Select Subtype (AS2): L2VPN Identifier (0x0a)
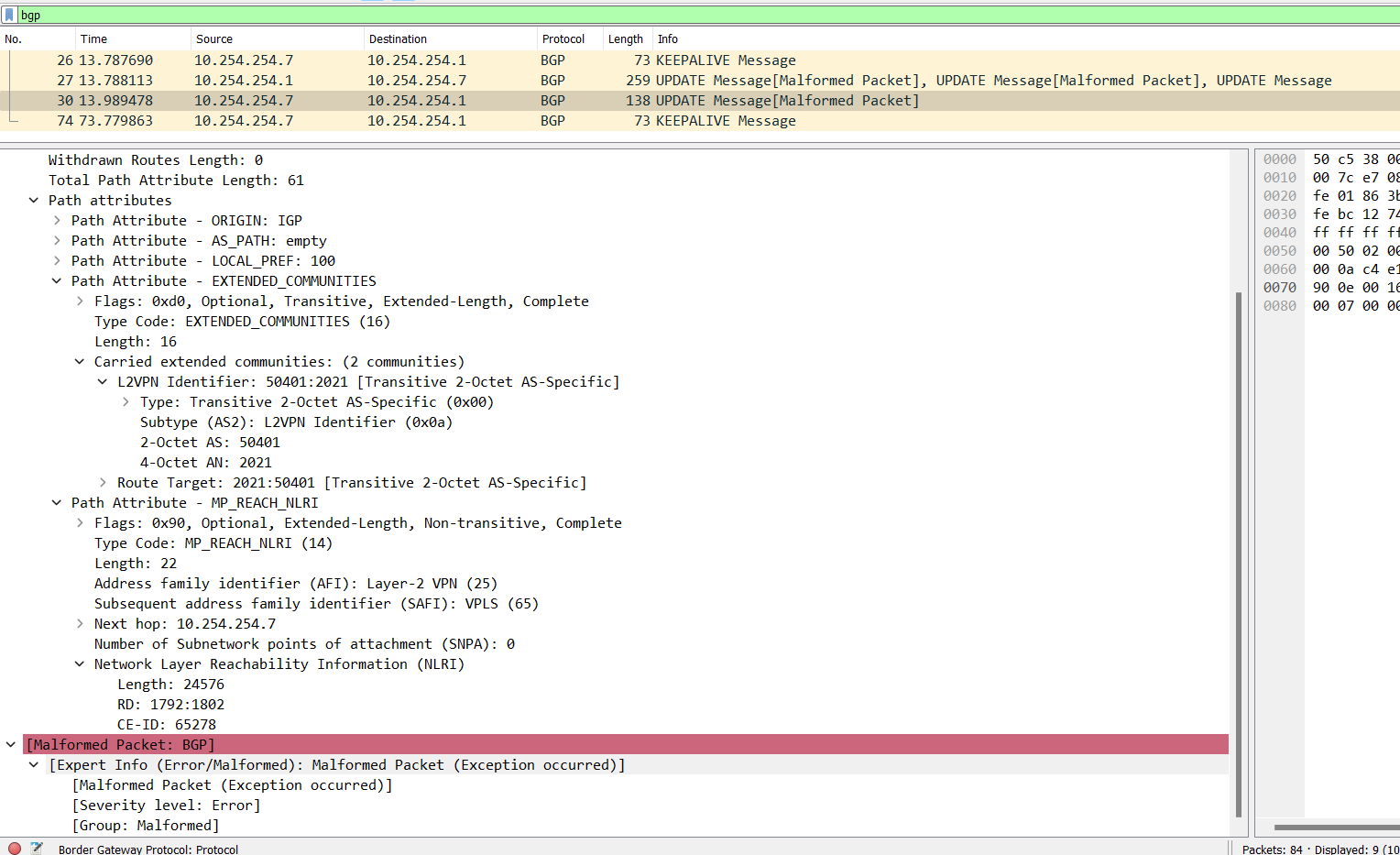Image resolution: width=1400 pixels, height=855 pixels. [296, 422]
